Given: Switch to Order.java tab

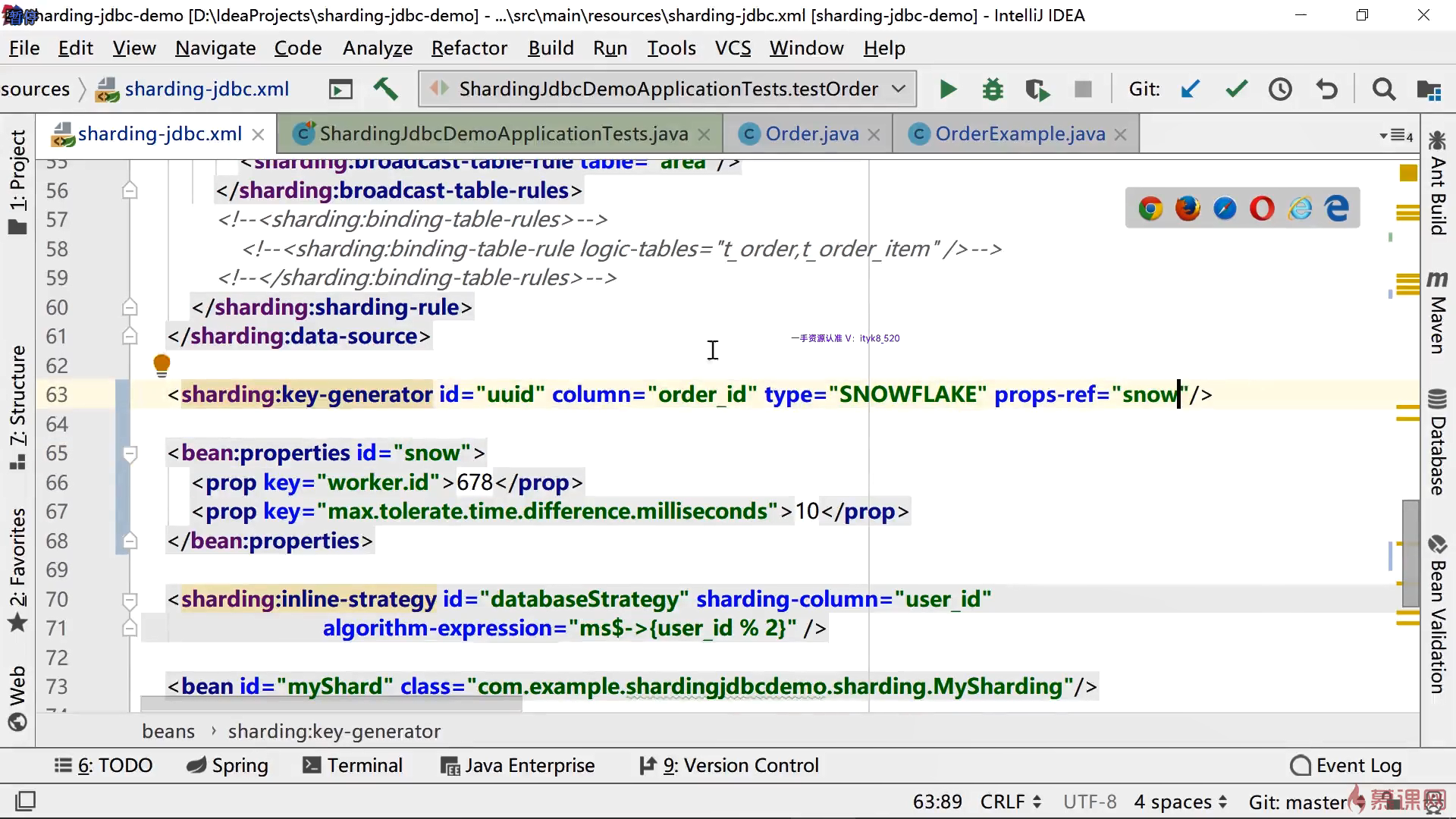Looking at the screenshot, I should tap(811, 134).
